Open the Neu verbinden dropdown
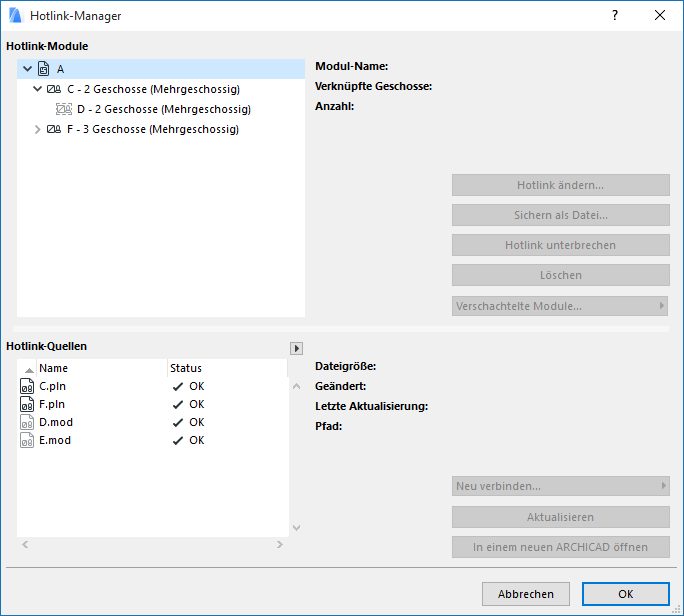Image resolution: width=684 pixels, height=616 pixels. point(561,486)
